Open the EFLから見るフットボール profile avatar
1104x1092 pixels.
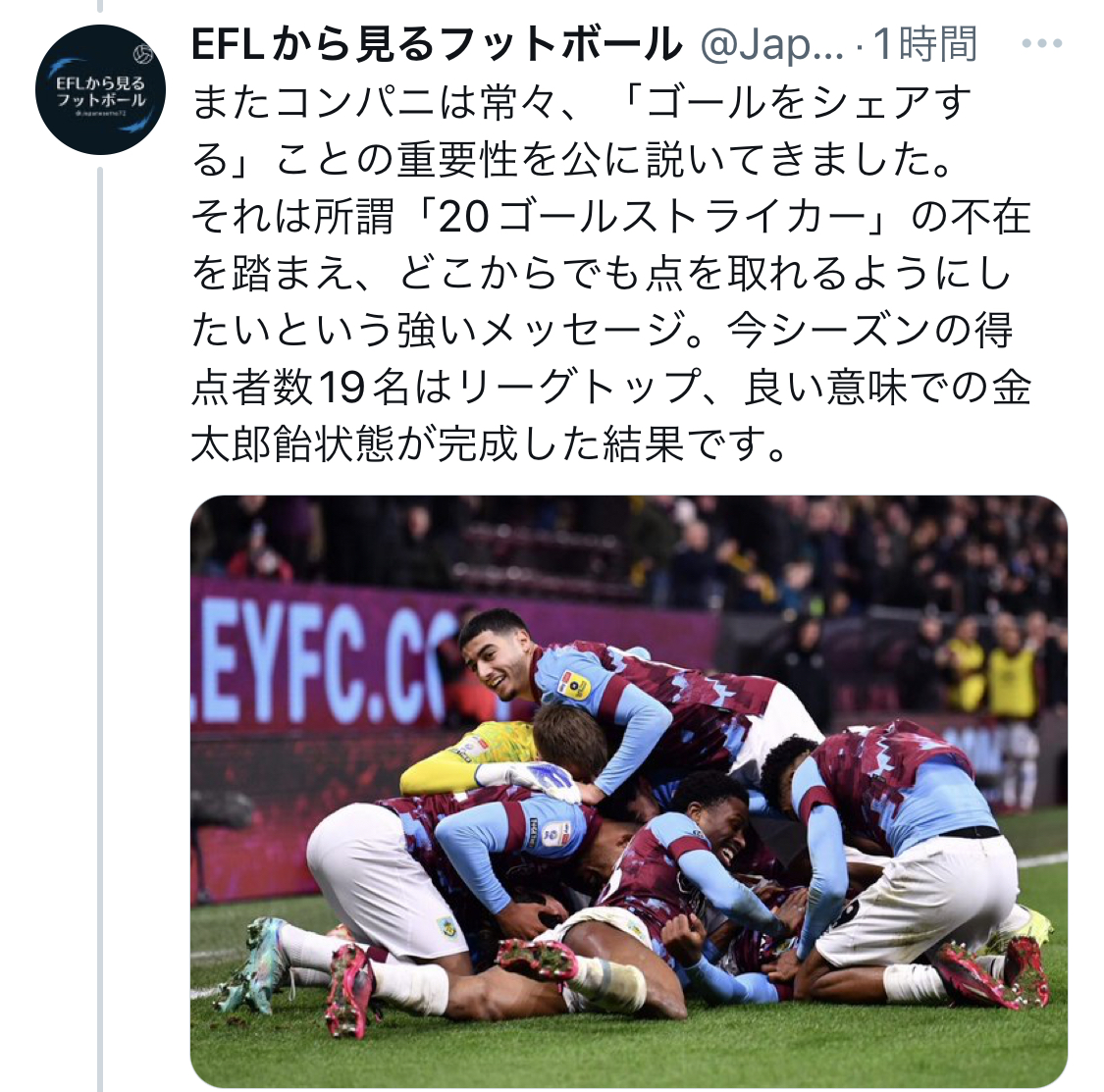pos(101,89)
